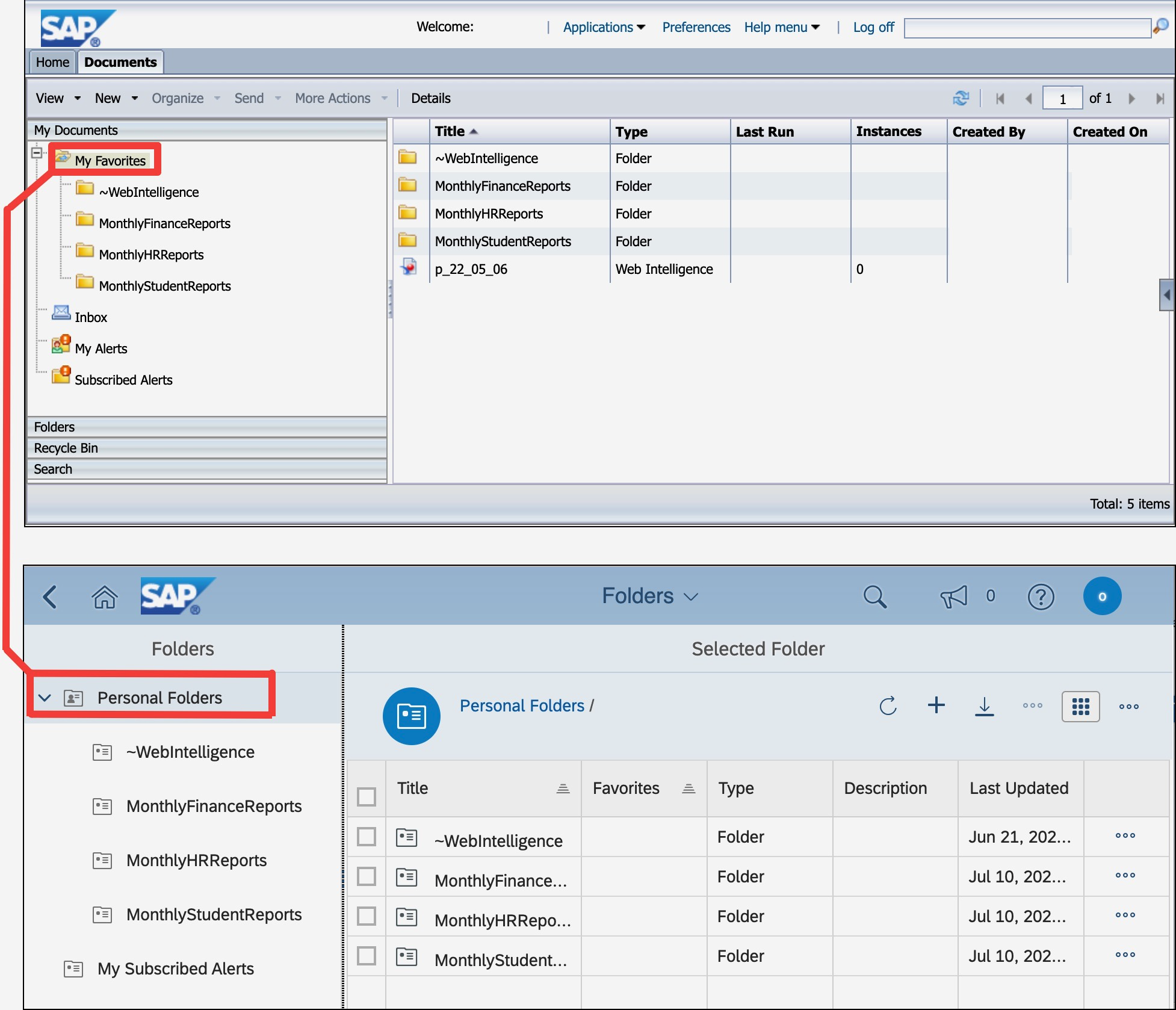Click the Details button in toolbar
This screenshot has height=1010, width=1176.
[432, 98]
